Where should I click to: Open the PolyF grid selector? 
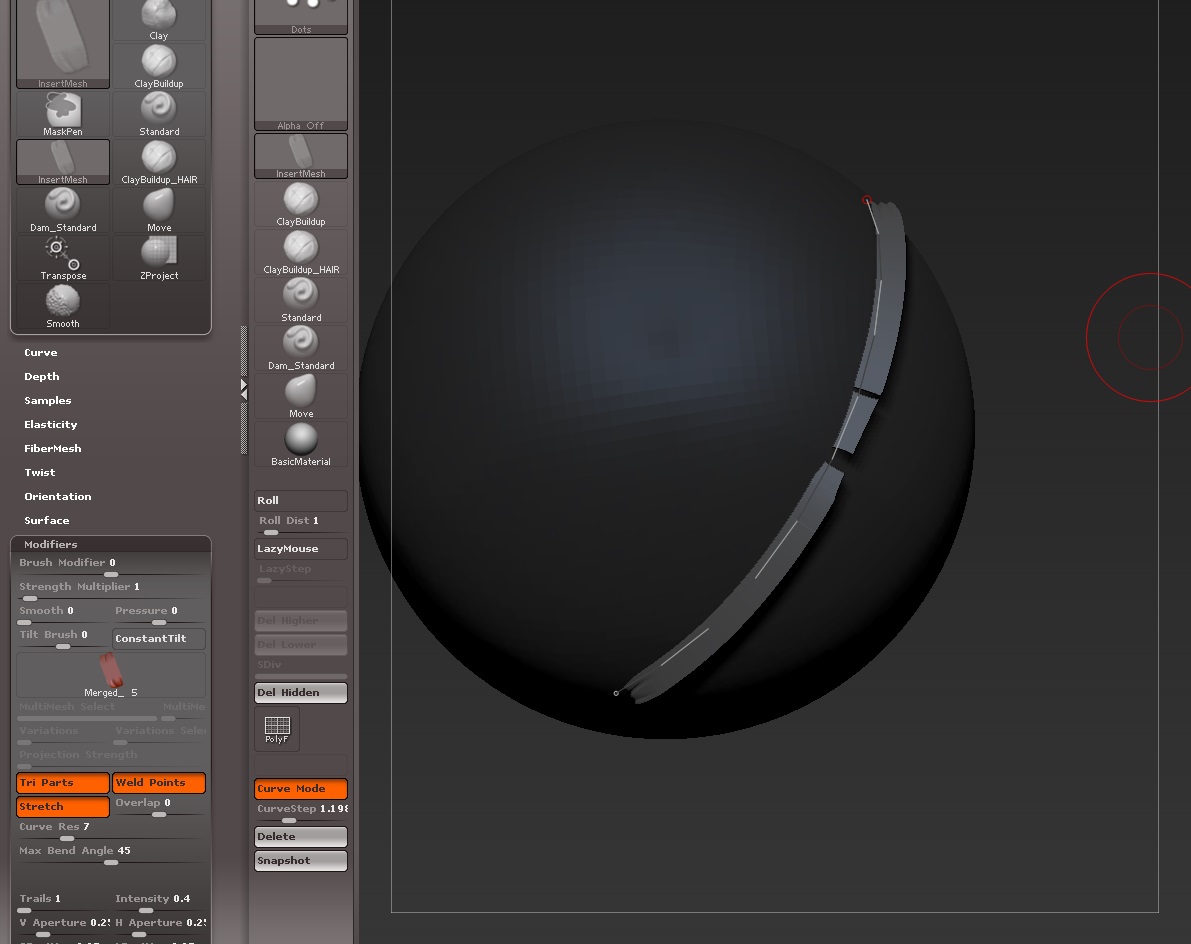(276, 728)
